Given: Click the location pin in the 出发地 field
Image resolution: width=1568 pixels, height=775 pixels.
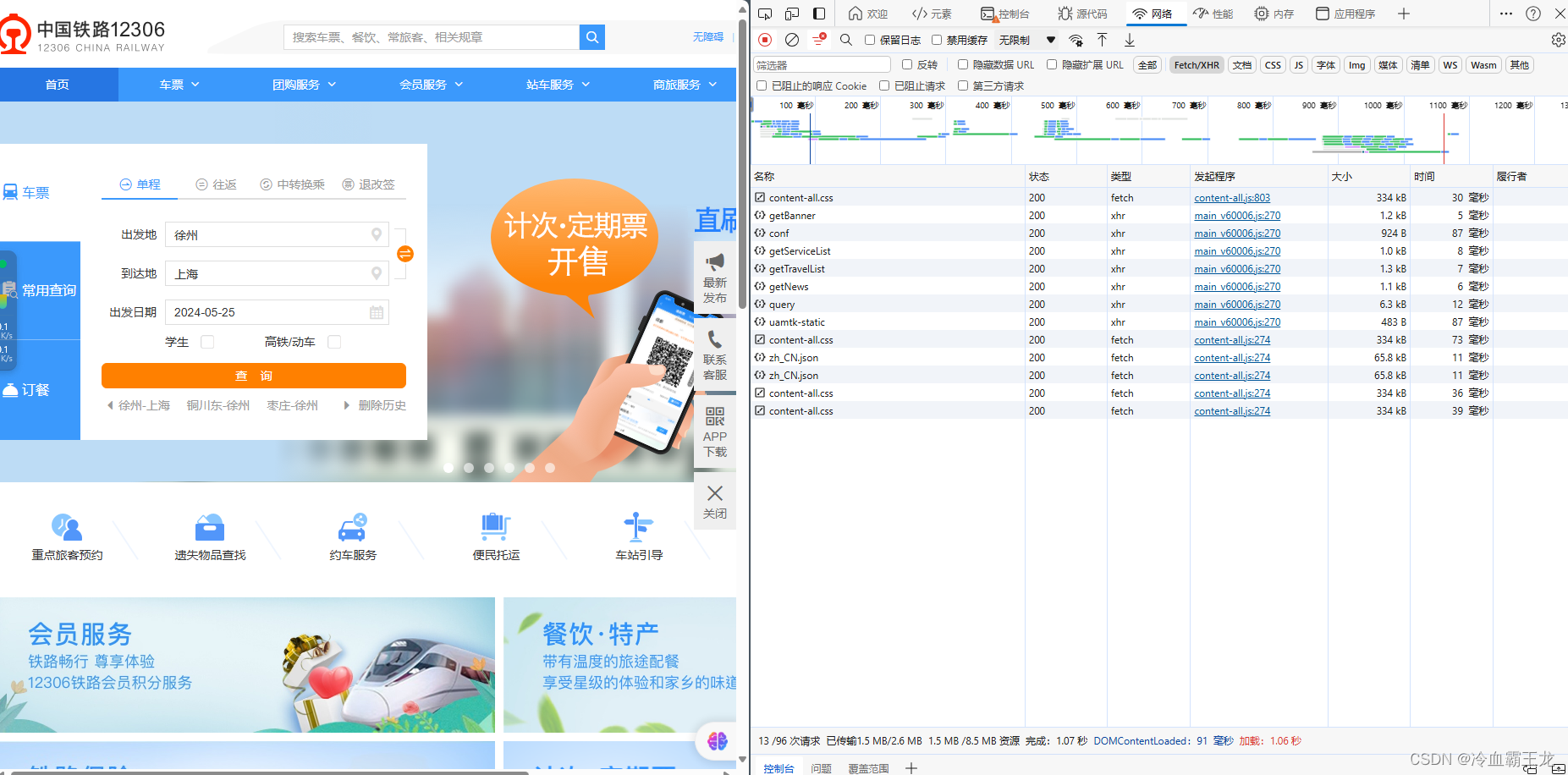Looking at the screenshot, I should coord(377,234).
